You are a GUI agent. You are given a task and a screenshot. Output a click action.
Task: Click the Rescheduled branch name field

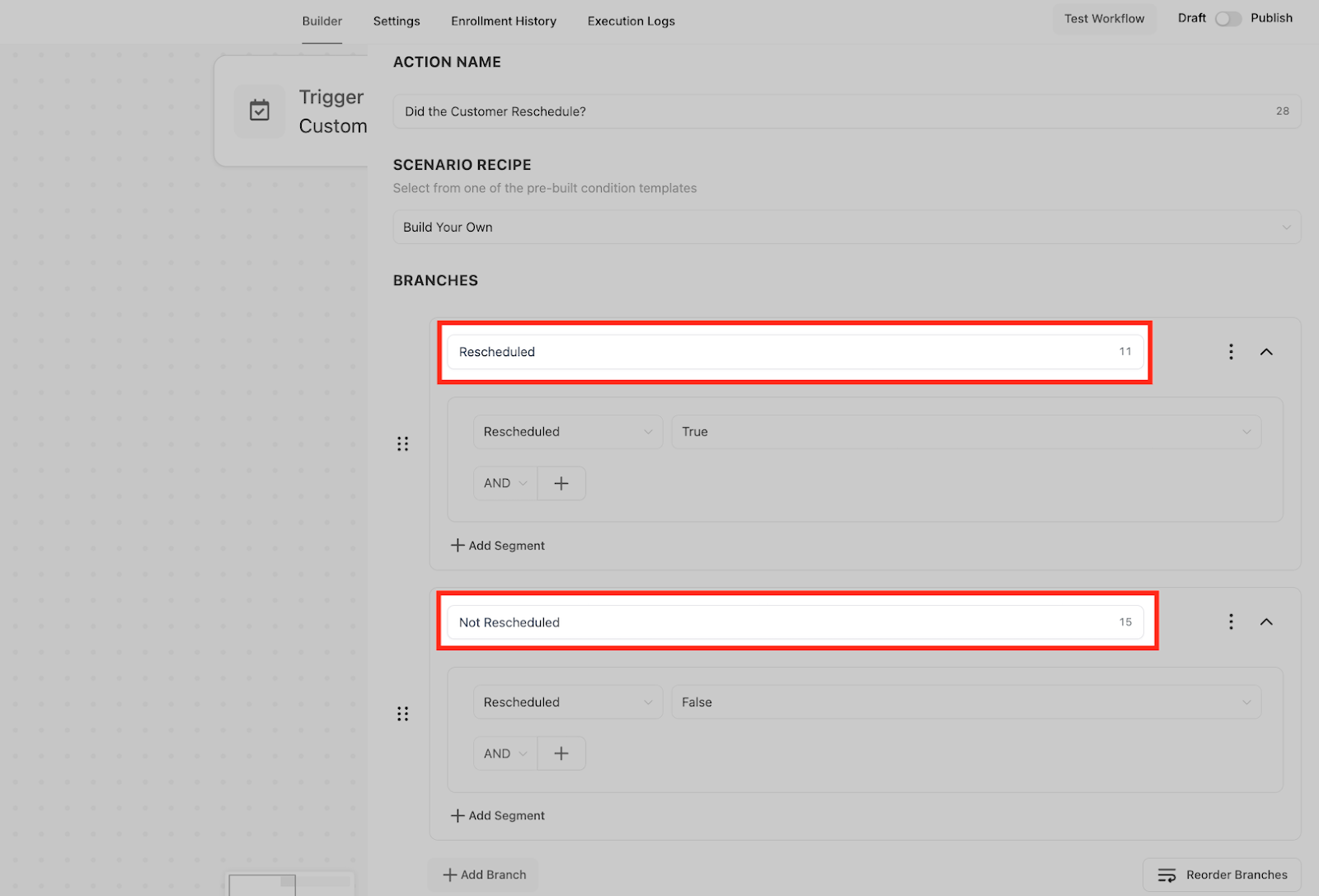[796, 352]
